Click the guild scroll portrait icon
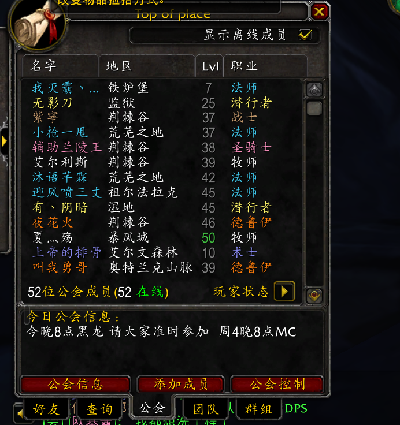The height and width of the screenshot is (425, 400). coord(37,23)
